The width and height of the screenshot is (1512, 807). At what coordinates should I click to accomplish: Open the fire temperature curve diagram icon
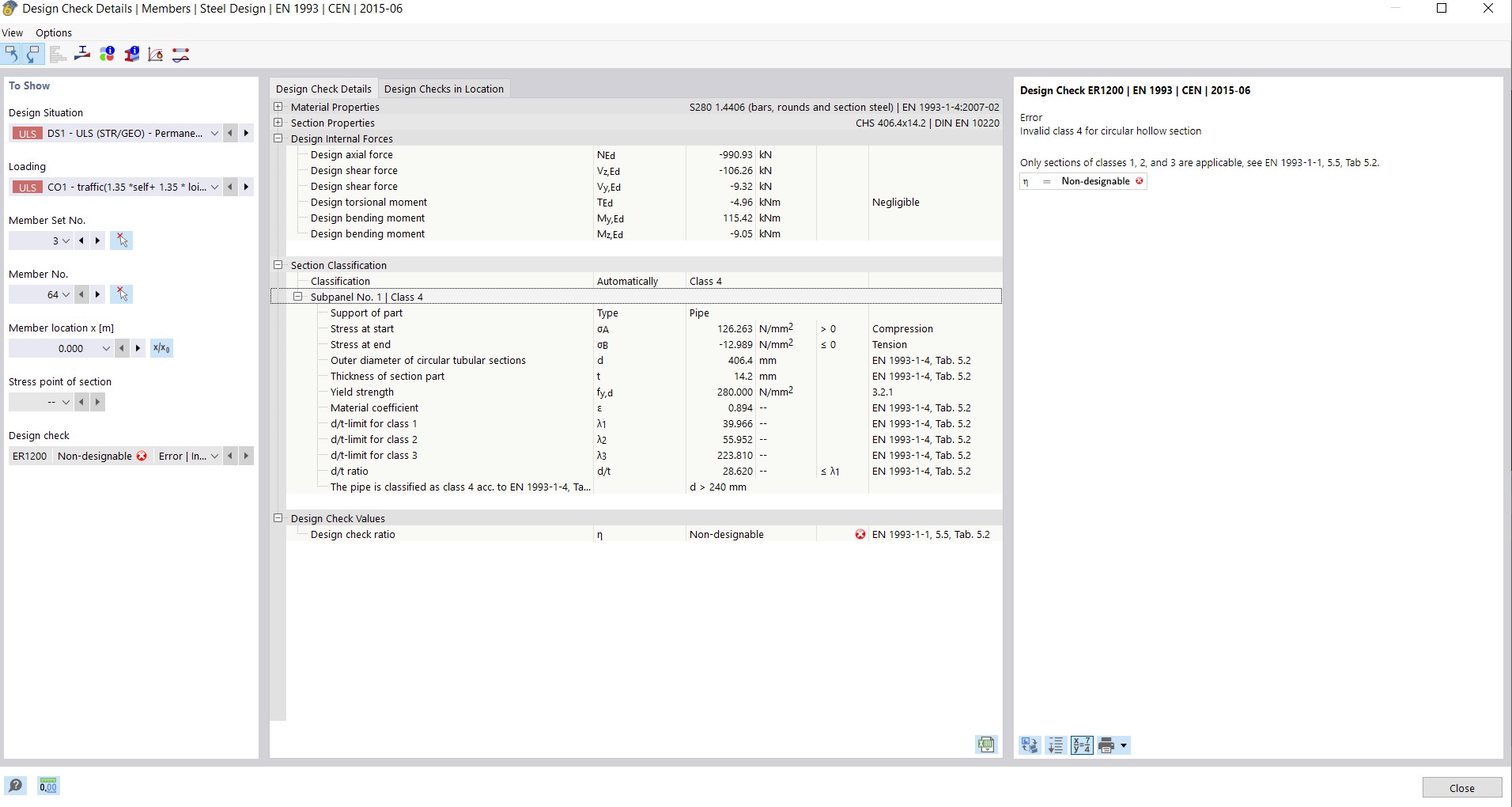156,54
